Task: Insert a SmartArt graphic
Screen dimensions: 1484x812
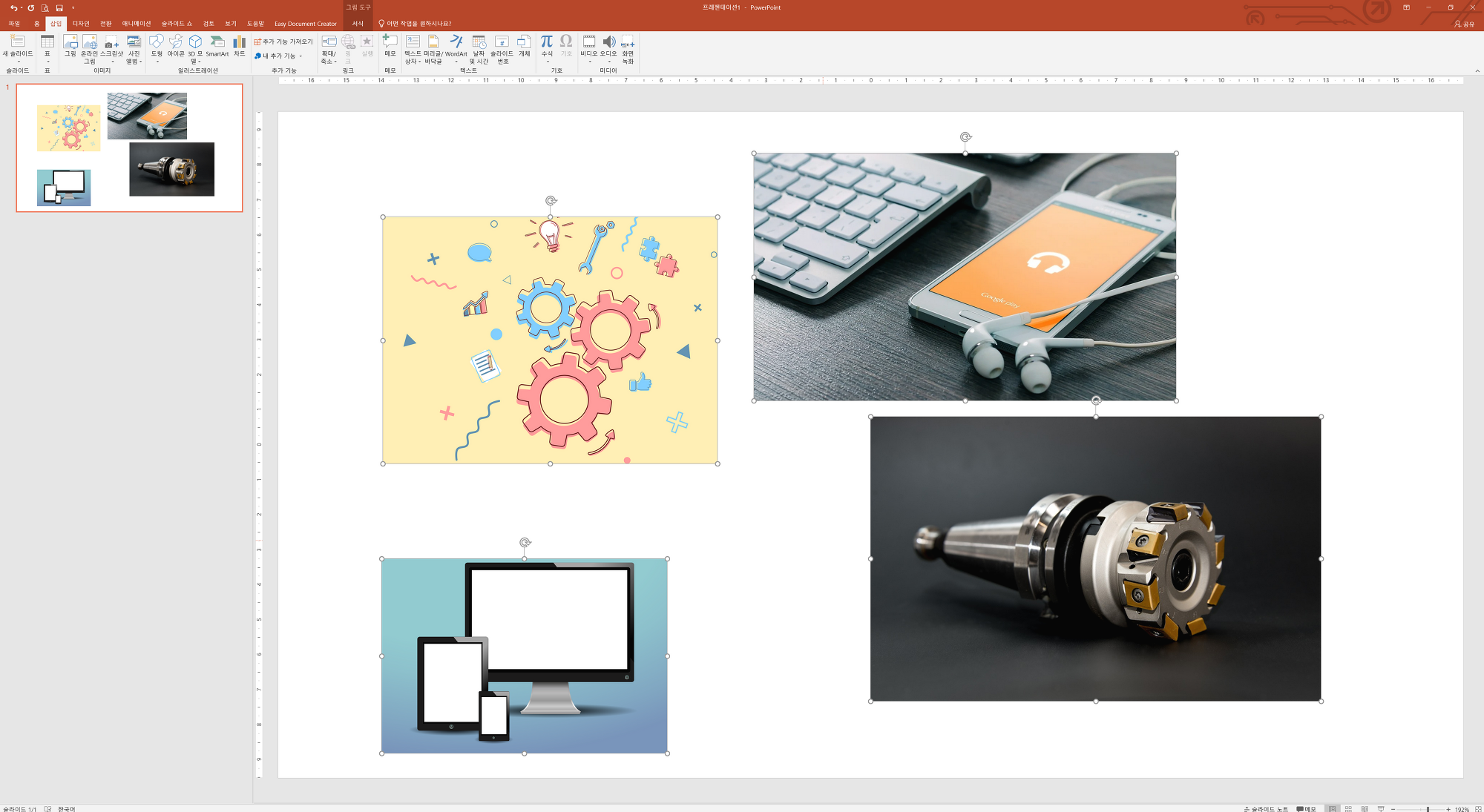Action: click(x=217, y=46)
